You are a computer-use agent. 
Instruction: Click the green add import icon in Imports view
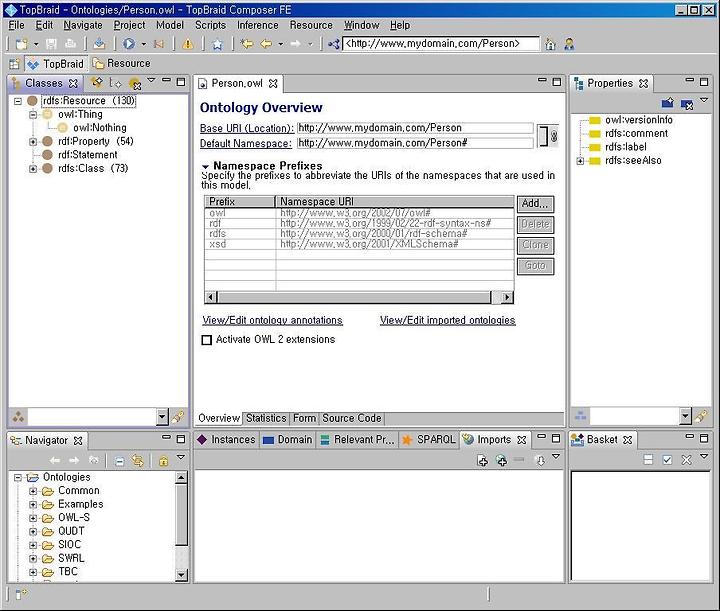click(x=501, y=460)
